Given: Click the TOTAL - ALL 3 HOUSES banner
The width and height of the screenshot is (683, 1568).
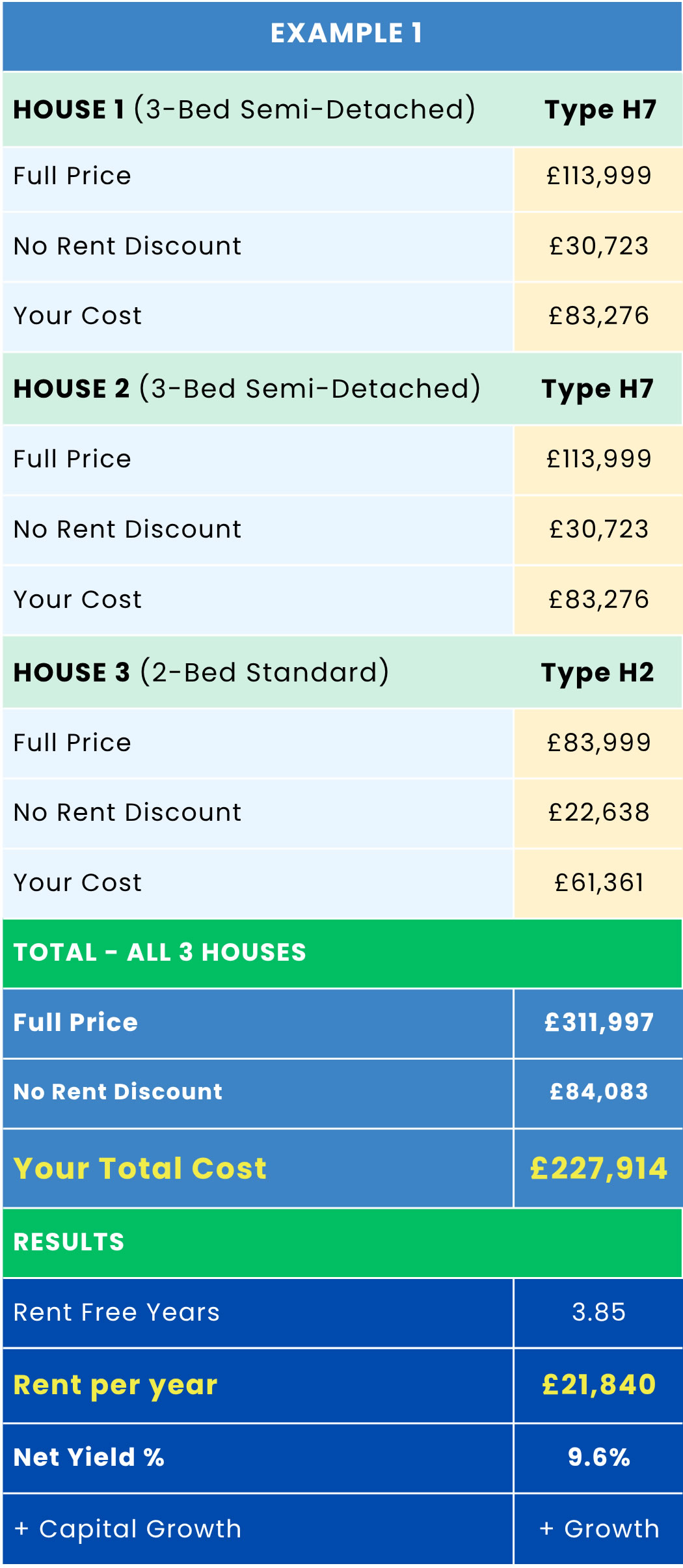Looking at the screenshot, I should (x=159, y=953).
